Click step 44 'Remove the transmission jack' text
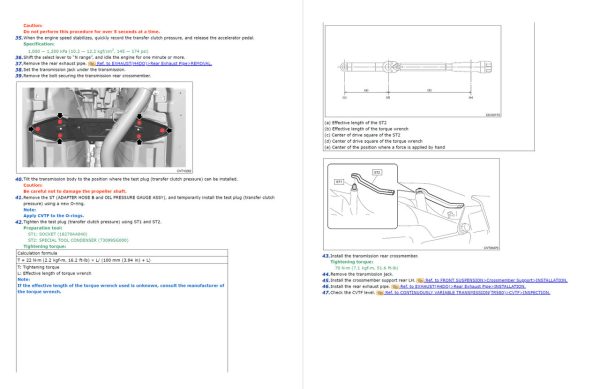 [x=362, y=274]
